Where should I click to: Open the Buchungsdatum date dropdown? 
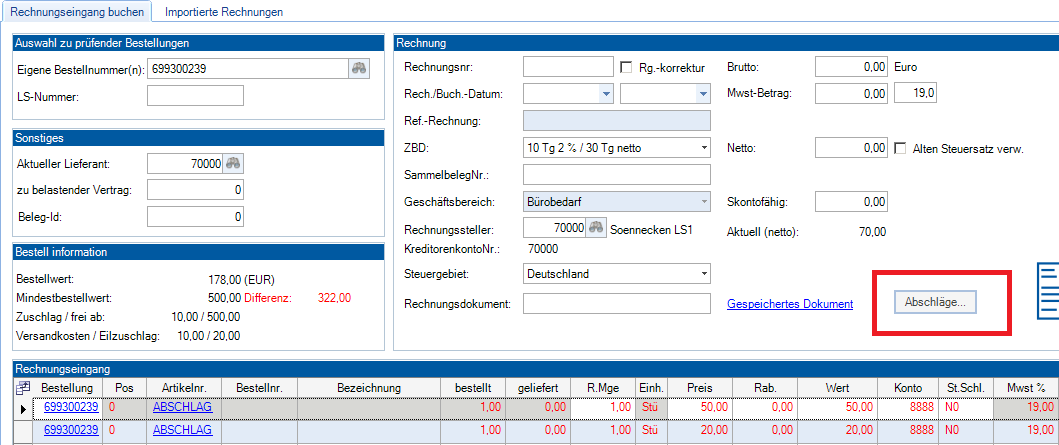pos(702,94)
